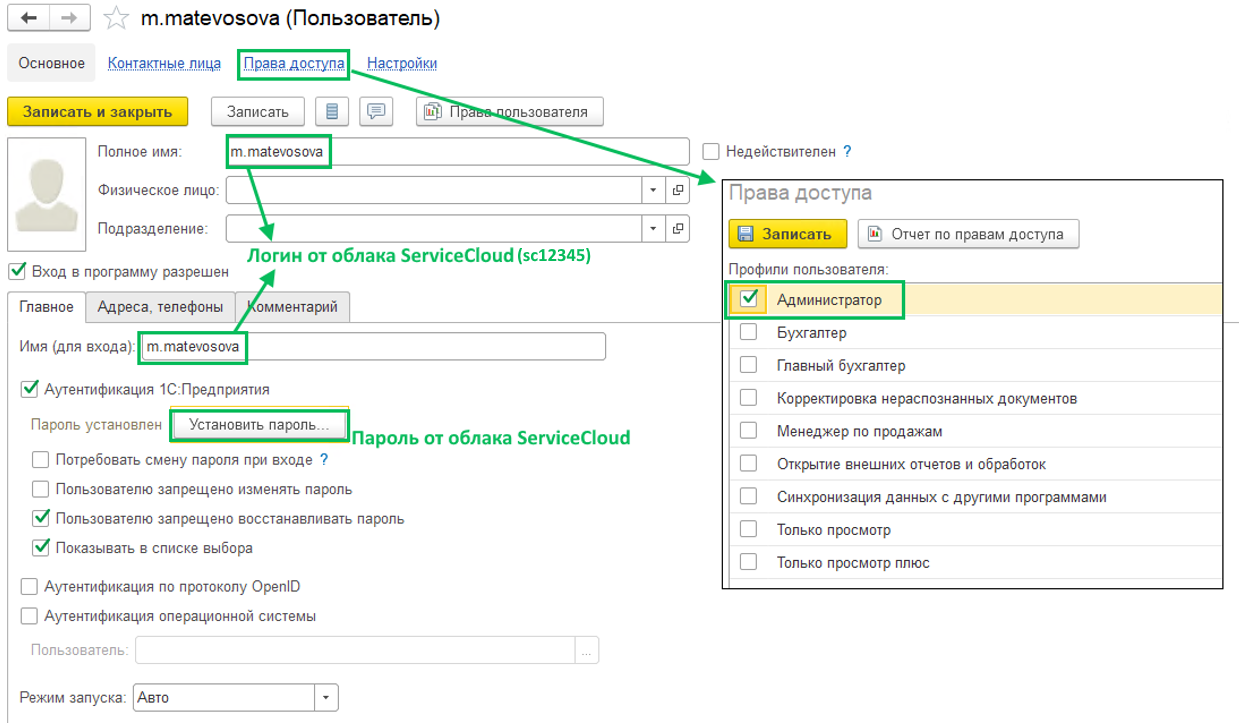Enable Потребовать смену пароля при входе
Viewport: 1239px width, 723px height.
41,460
